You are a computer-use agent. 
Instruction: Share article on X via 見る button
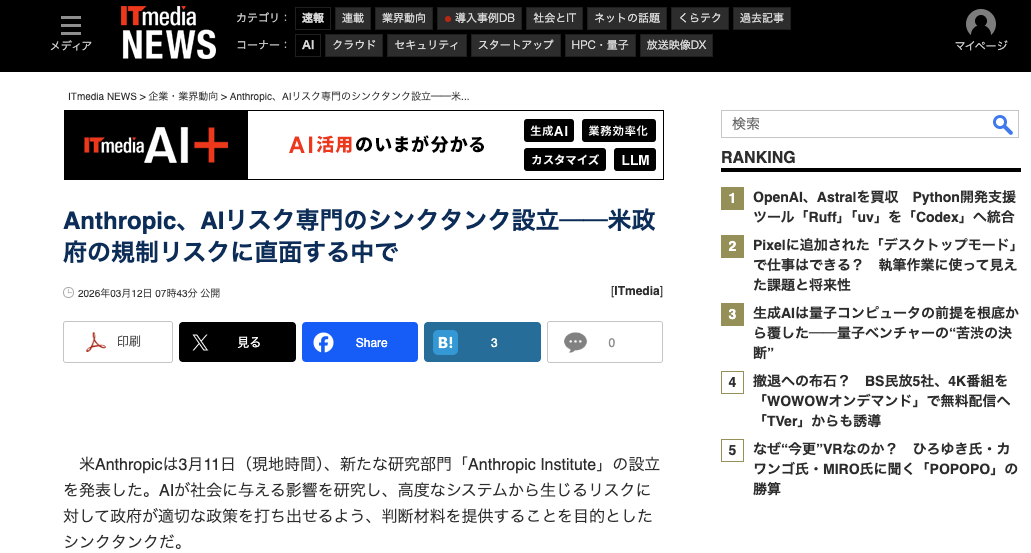[237, 342]
